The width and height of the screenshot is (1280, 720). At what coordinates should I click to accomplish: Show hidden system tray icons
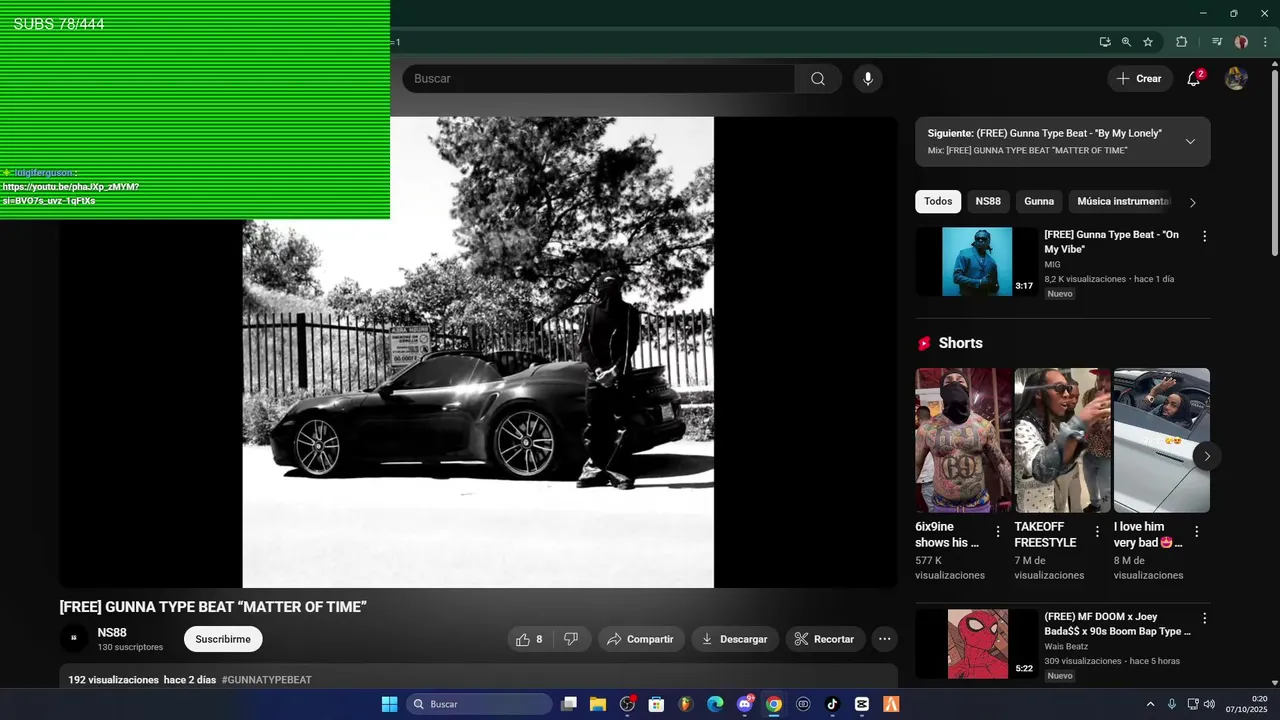[x=1150, y=704]
